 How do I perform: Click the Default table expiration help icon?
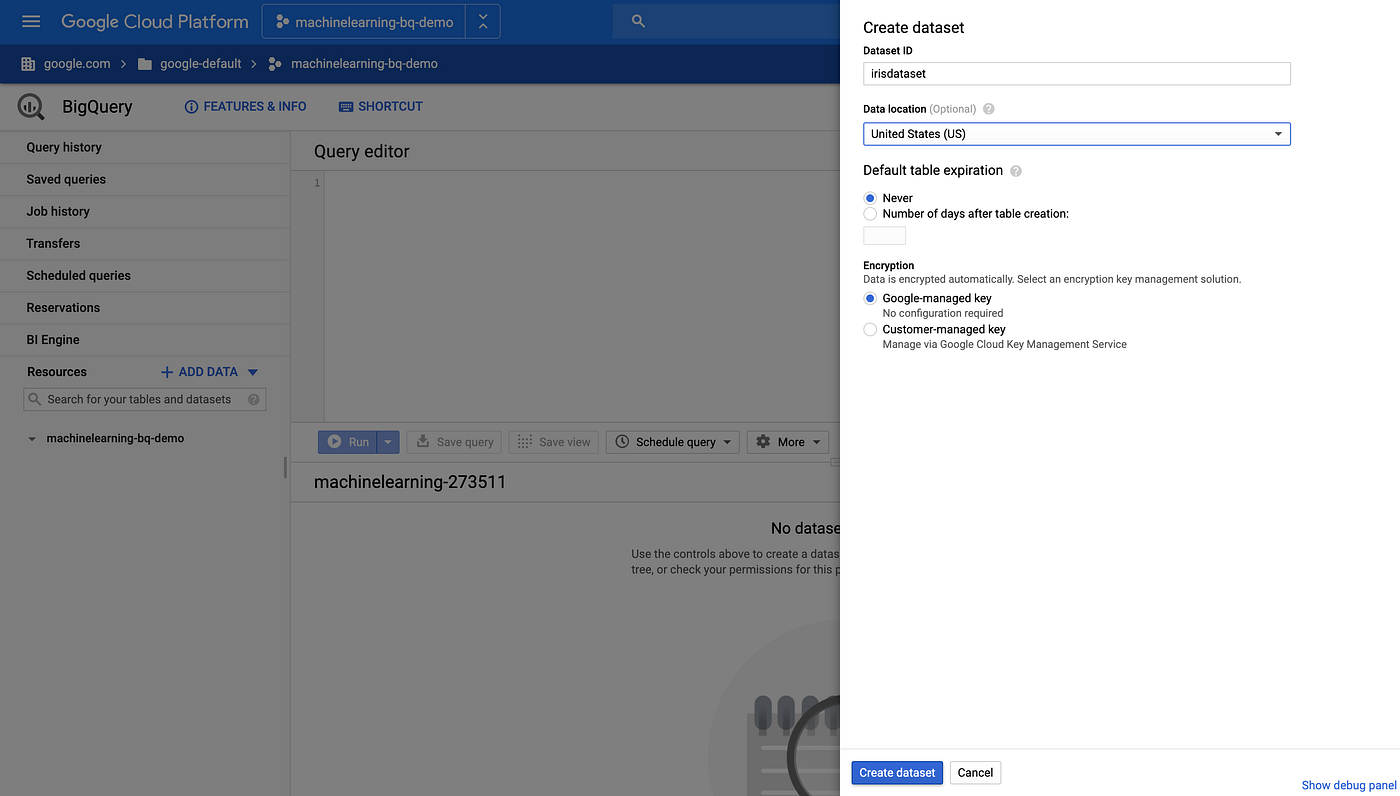coord(1015,171)
